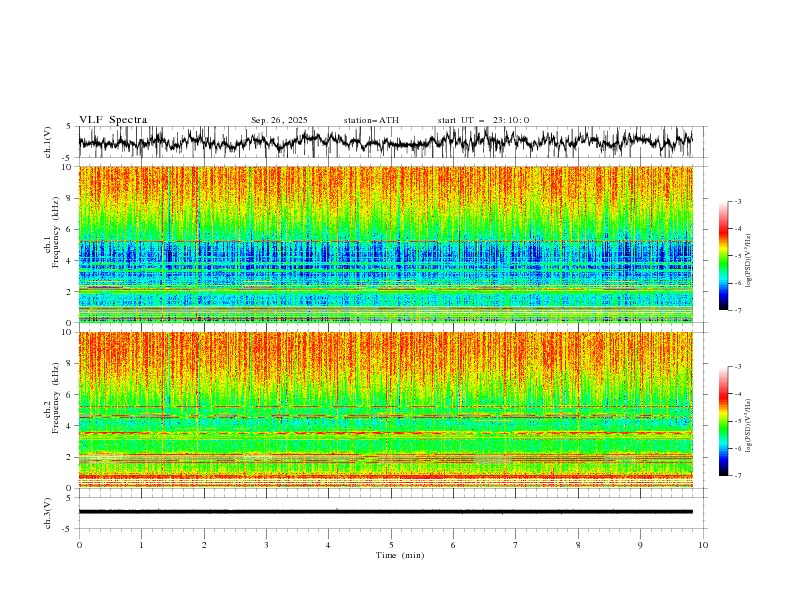The height and width of the screenshot is (612, 792).
Task: Click the "-3" tick on ch.1 colorbar
Action: 738,201
